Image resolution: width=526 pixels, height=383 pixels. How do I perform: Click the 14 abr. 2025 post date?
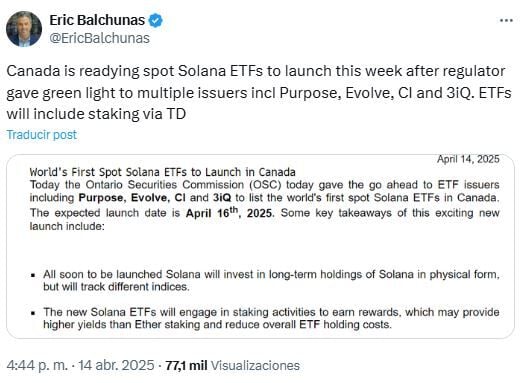[x=116, y=365]
